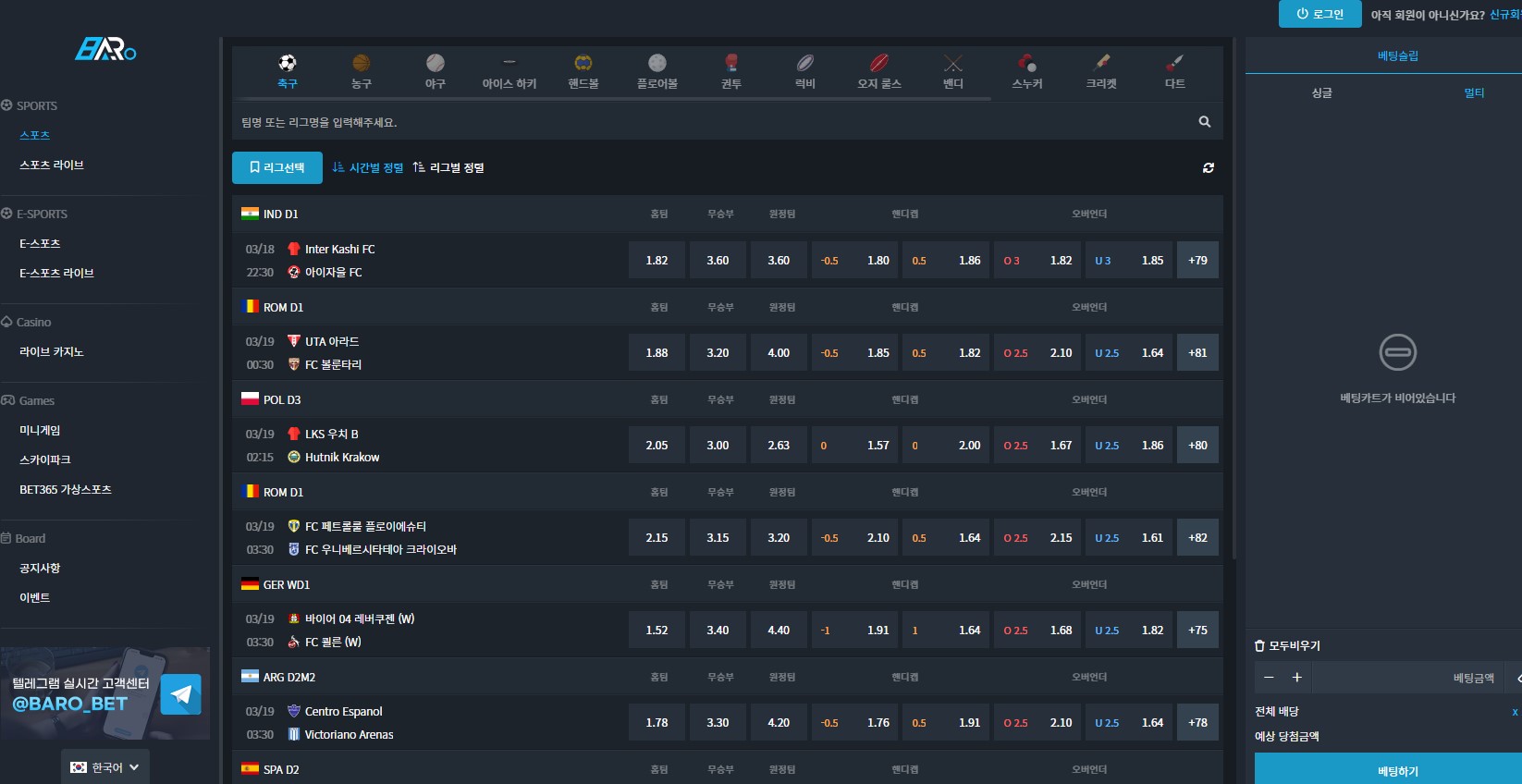Click the search magnifier icon

tap(1204, 122)
